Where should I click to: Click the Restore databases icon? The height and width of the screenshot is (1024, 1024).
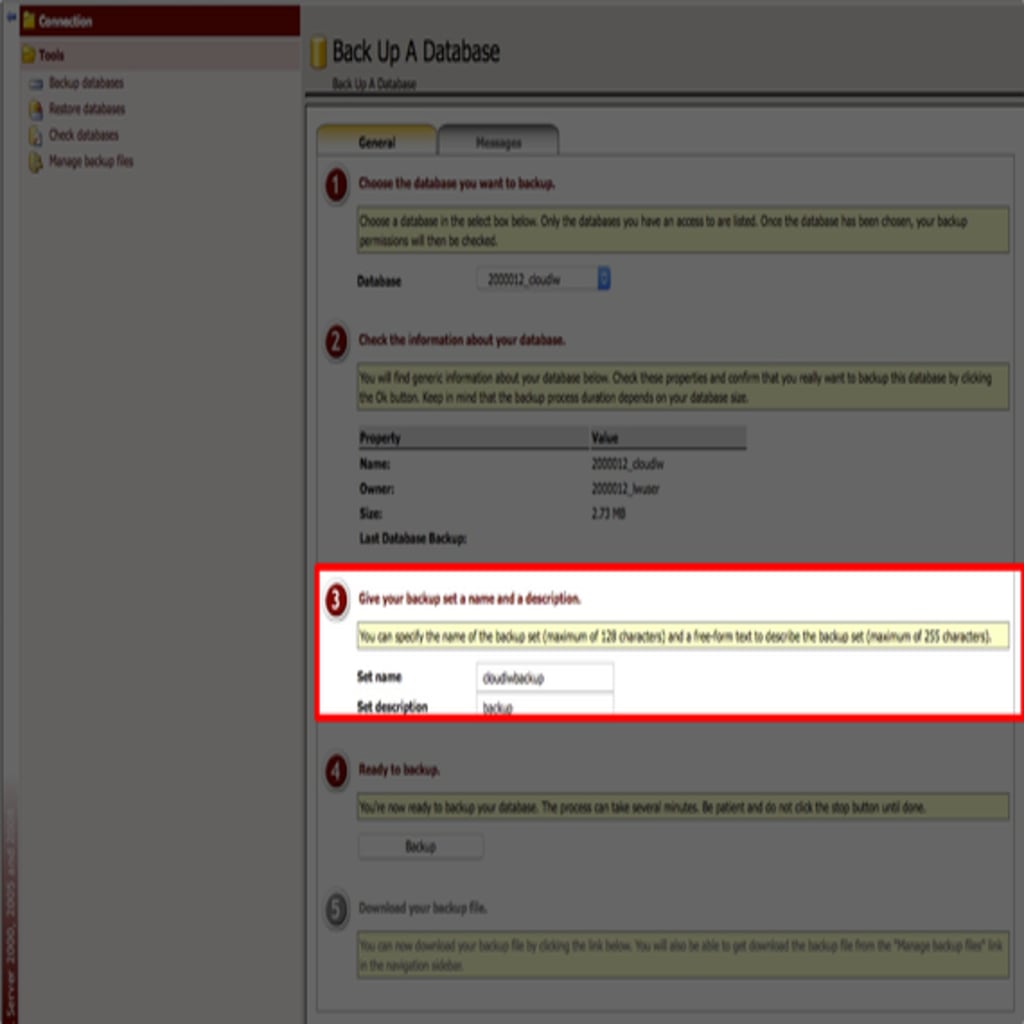[x=35, y=110]
